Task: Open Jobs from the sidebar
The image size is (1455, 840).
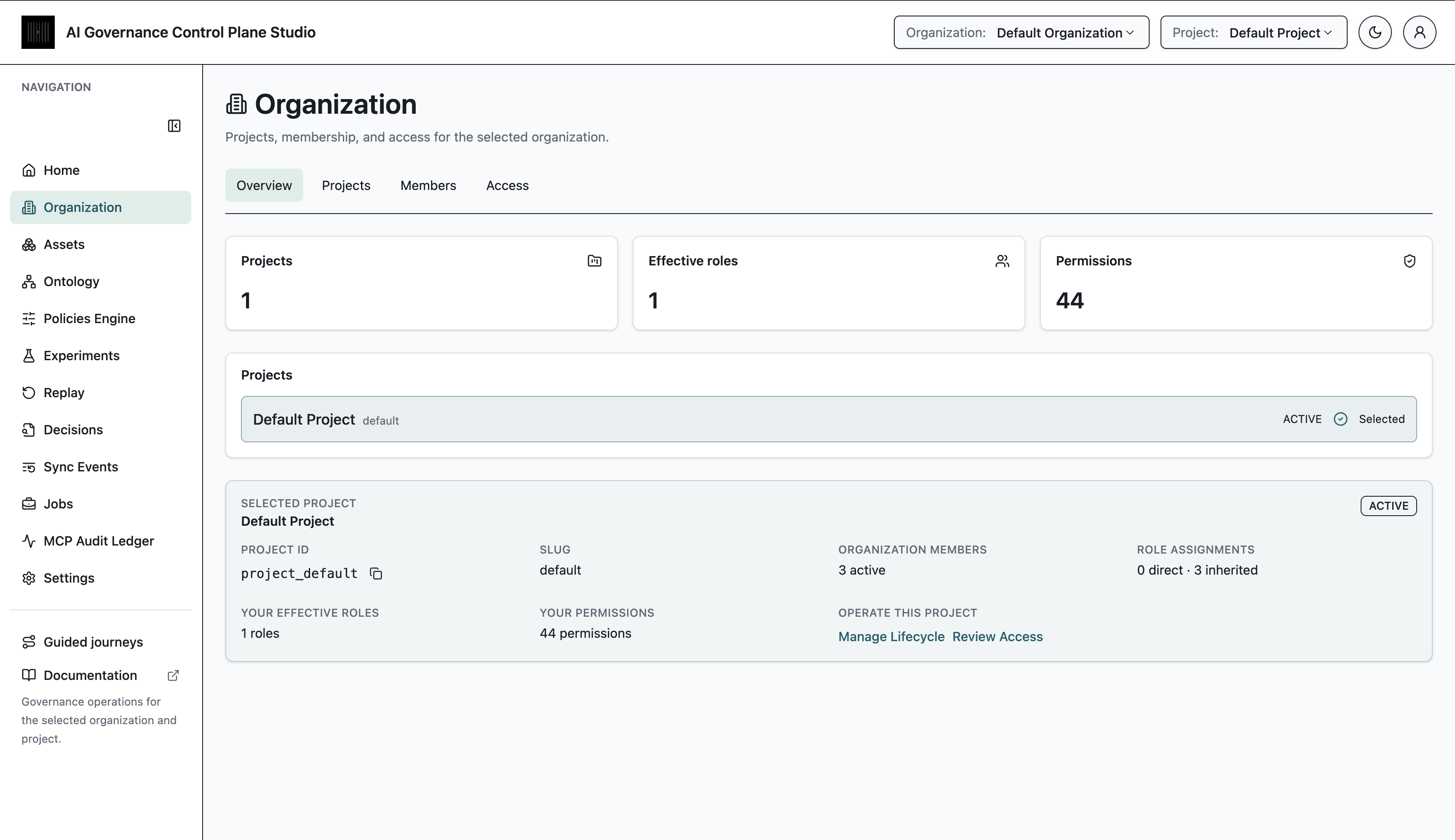Action: [x=100, y=504]
